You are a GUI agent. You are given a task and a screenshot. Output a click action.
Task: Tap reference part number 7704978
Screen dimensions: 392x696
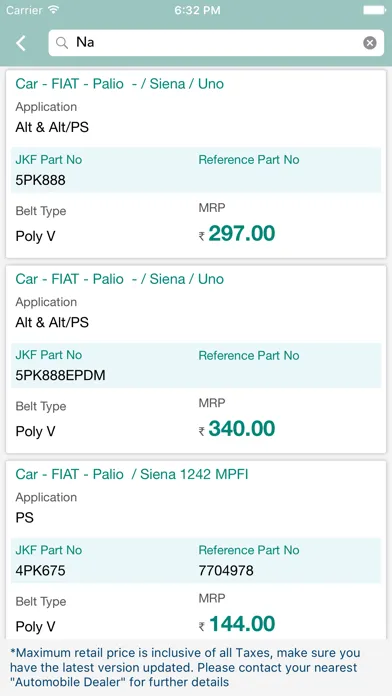coord(226,571)
